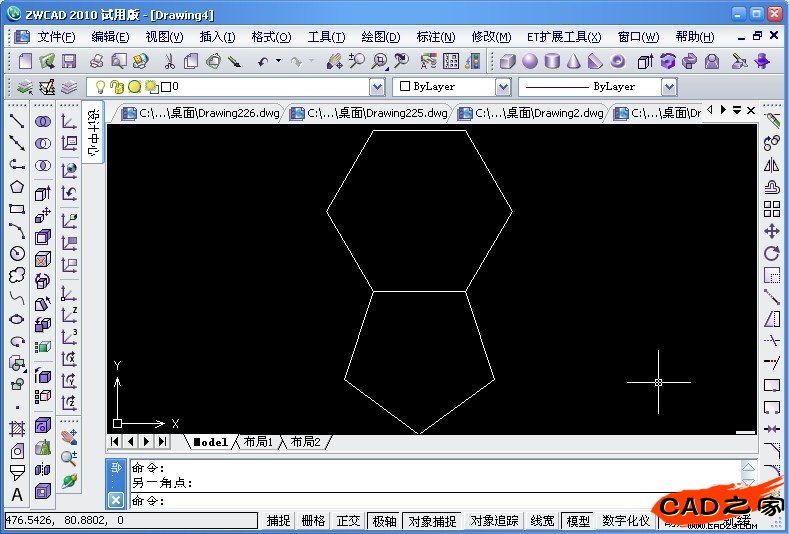Toggle 线宽 lineweight display

(x=542, y=520)
